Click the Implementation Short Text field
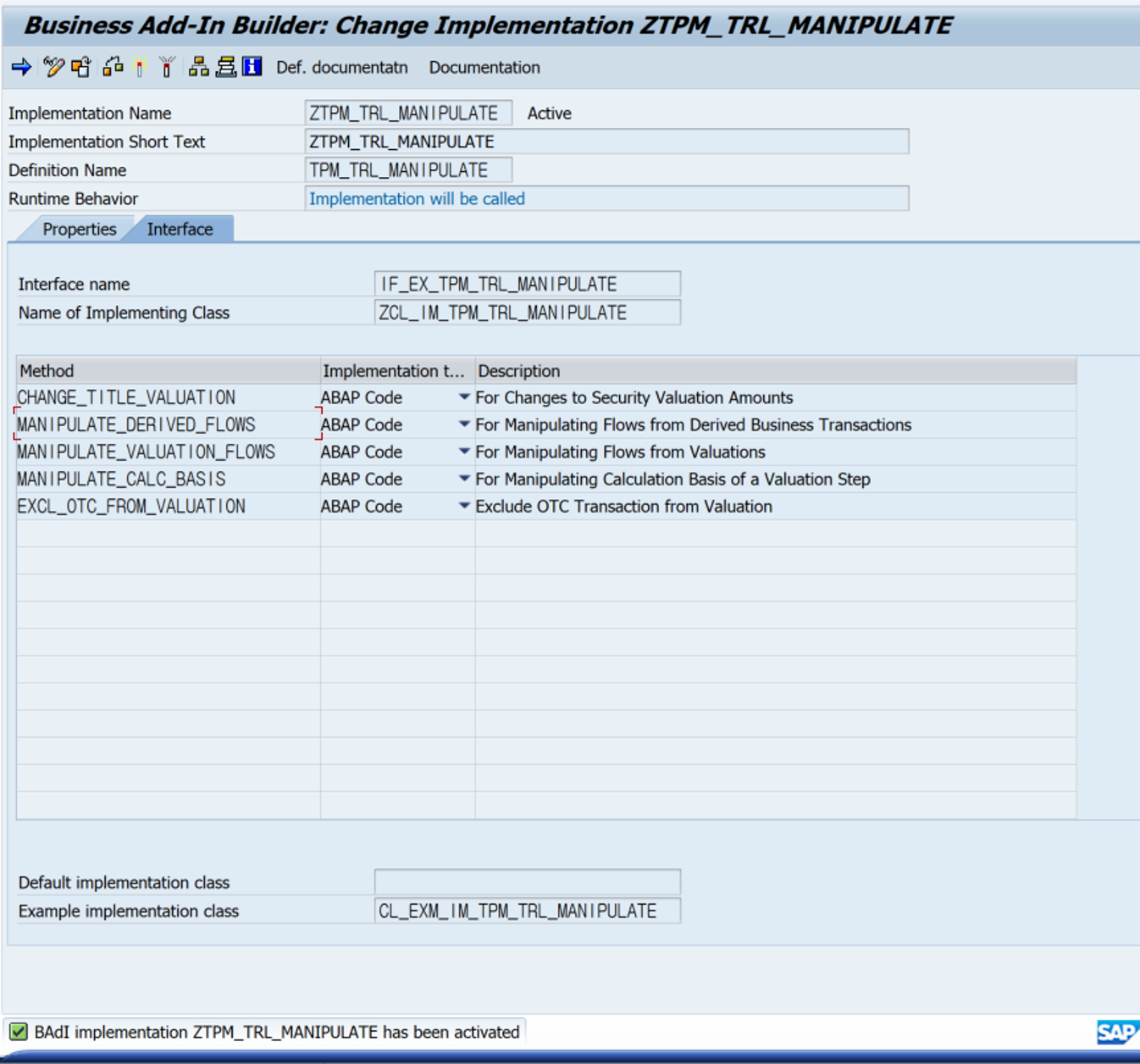This screenshot has height=1064, width=1140. [606, 141]
